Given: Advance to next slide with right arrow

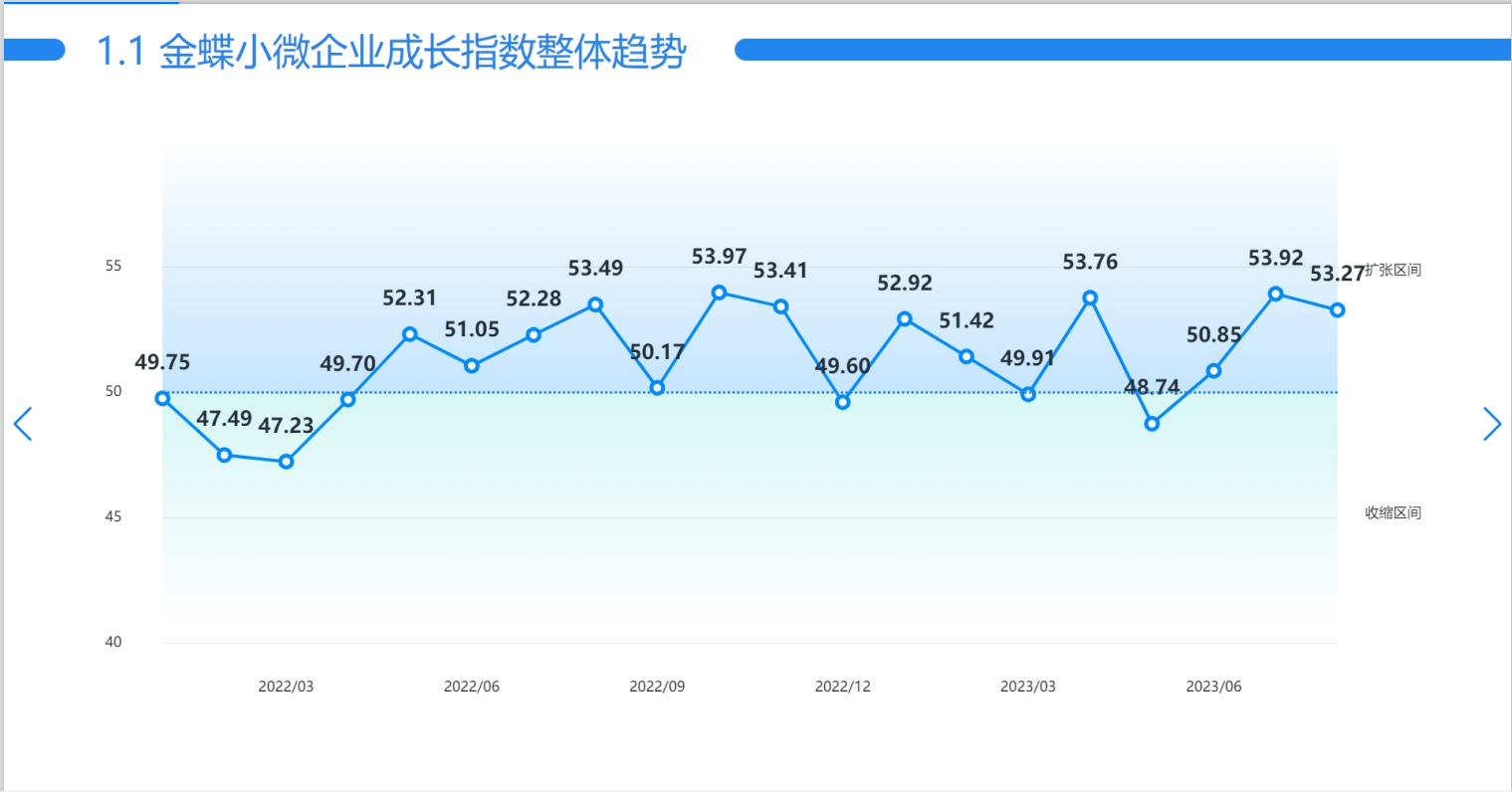Looking at the screenshot, I should (x=1491, y=424).
